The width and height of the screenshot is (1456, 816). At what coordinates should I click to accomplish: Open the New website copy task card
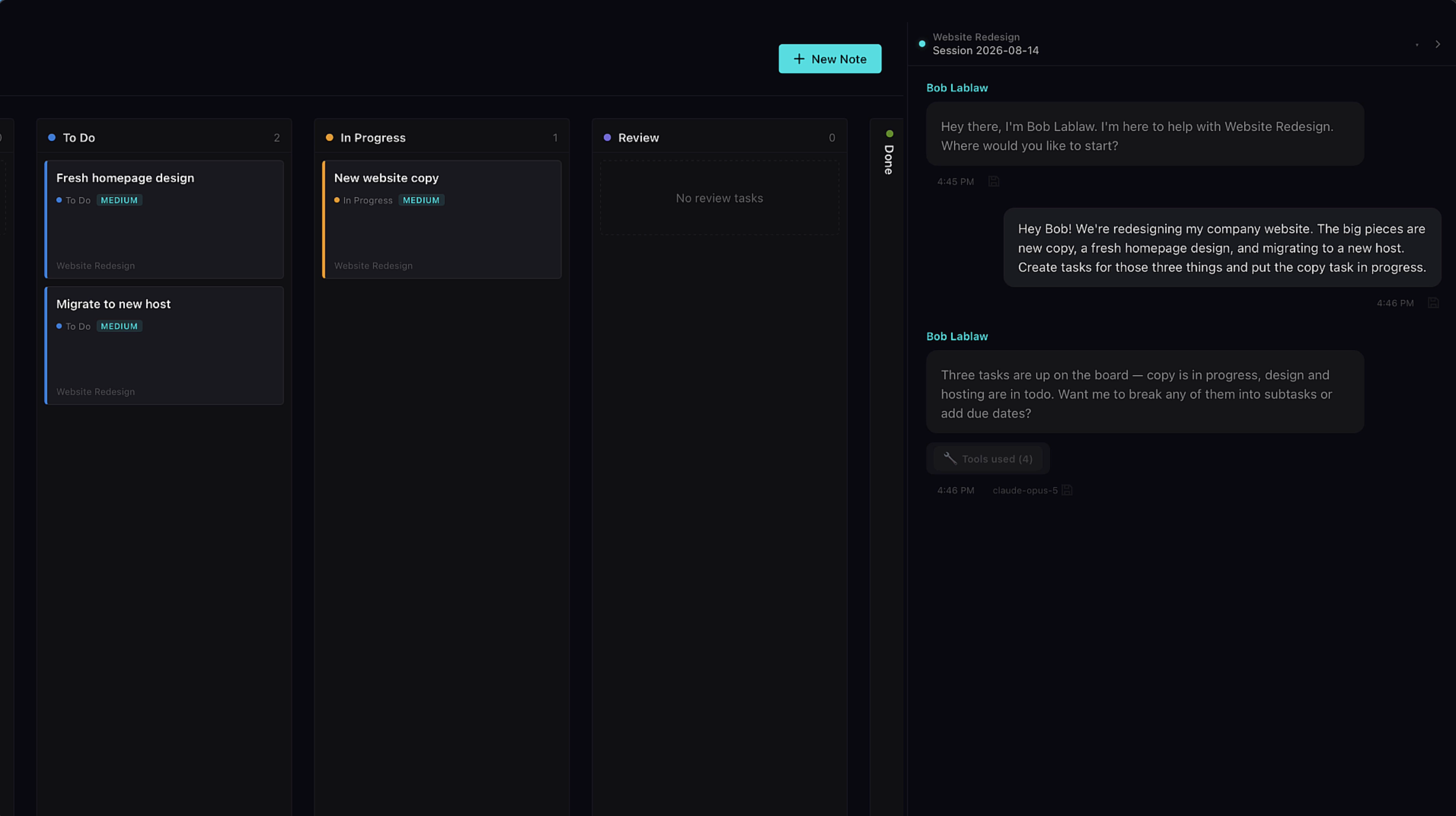point(442,219)
